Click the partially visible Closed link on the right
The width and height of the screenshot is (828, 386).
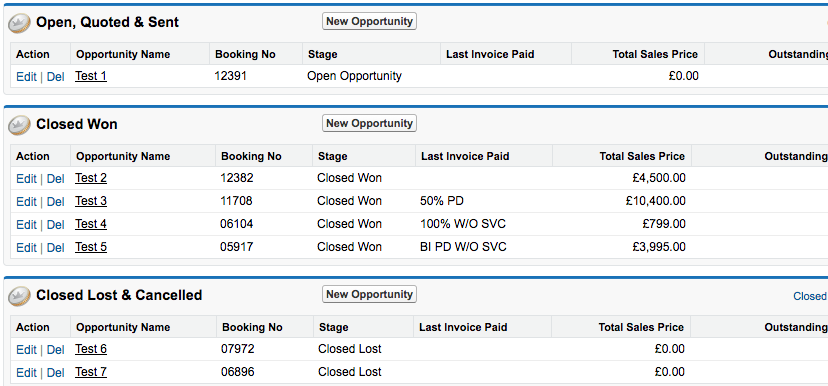pos(810,296)
